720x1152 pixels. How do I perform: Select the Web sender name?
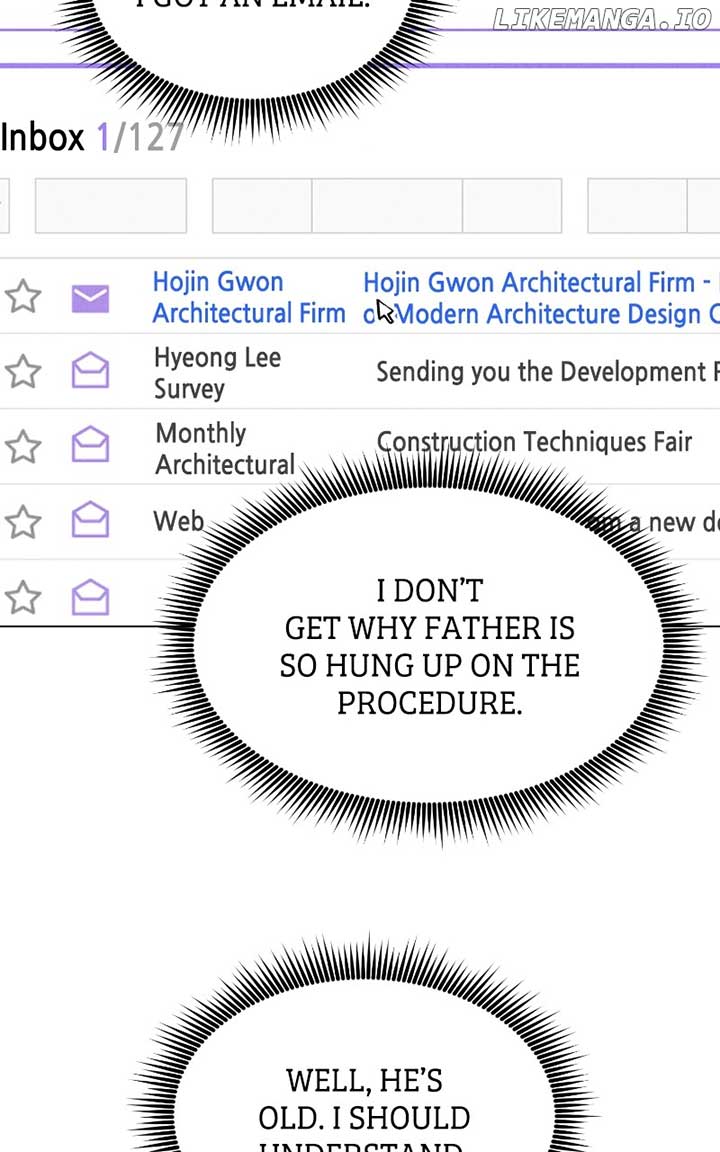click(178, 521)
